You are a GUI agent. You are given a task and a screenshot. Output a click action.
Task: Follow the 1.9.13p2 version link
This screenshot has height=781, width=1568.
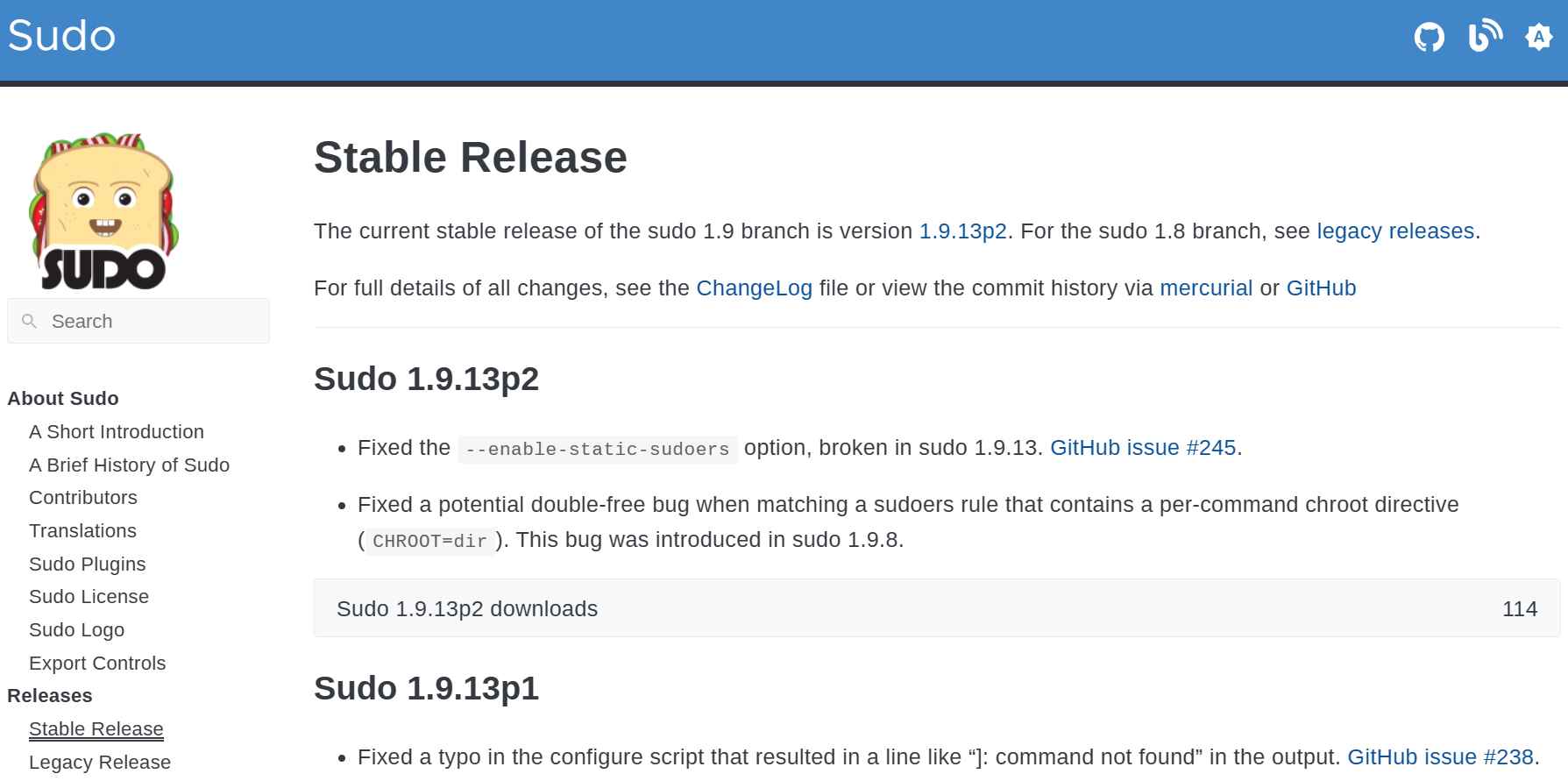tap(961, 231)
